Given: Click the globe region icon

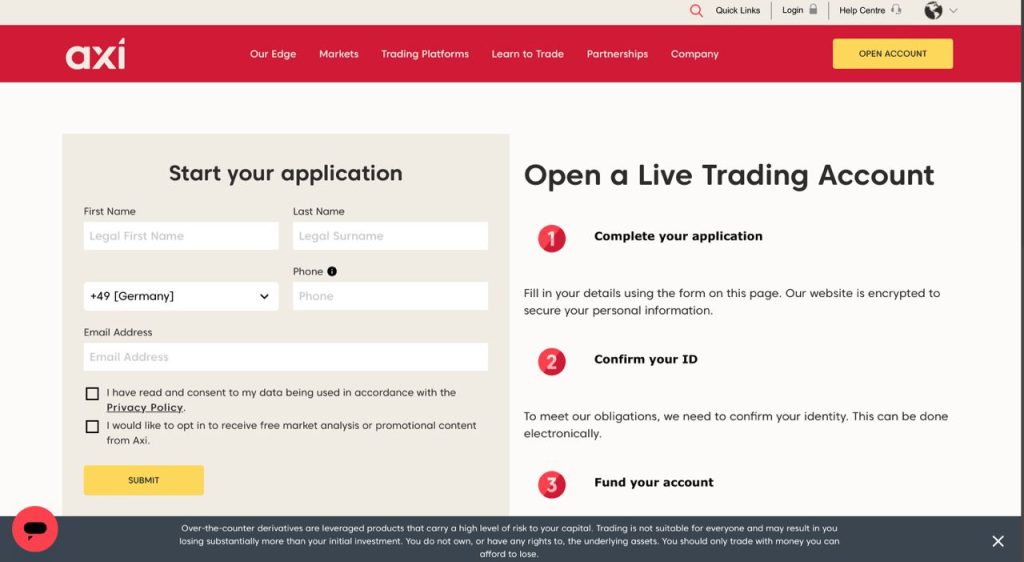Looking at the screenshot, I should (933, 10).
